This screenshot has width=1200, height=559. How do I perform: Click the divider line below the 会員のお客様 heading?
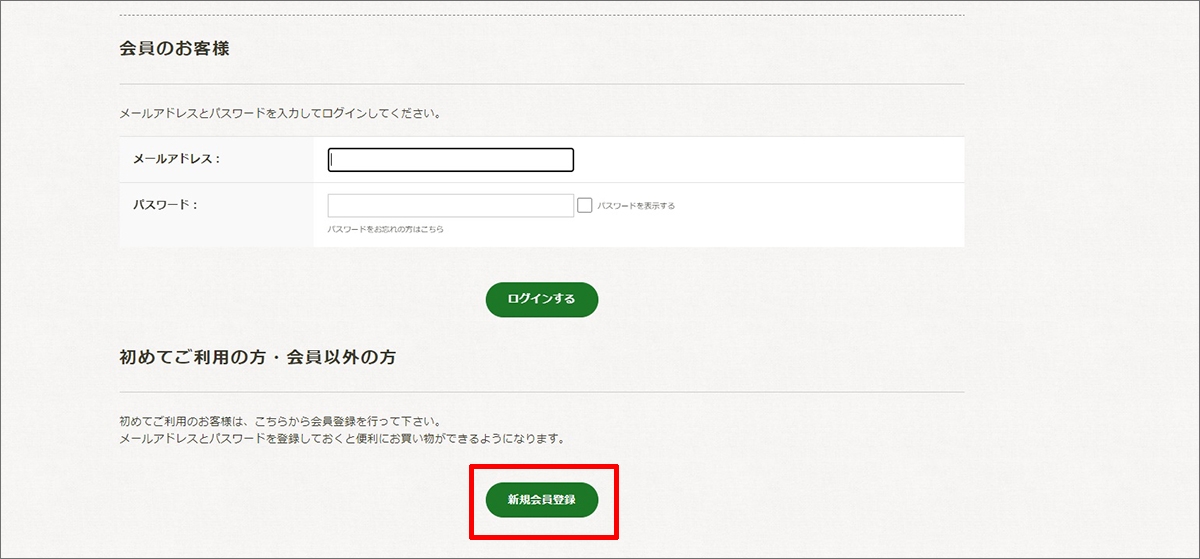[x=541, y=84]
